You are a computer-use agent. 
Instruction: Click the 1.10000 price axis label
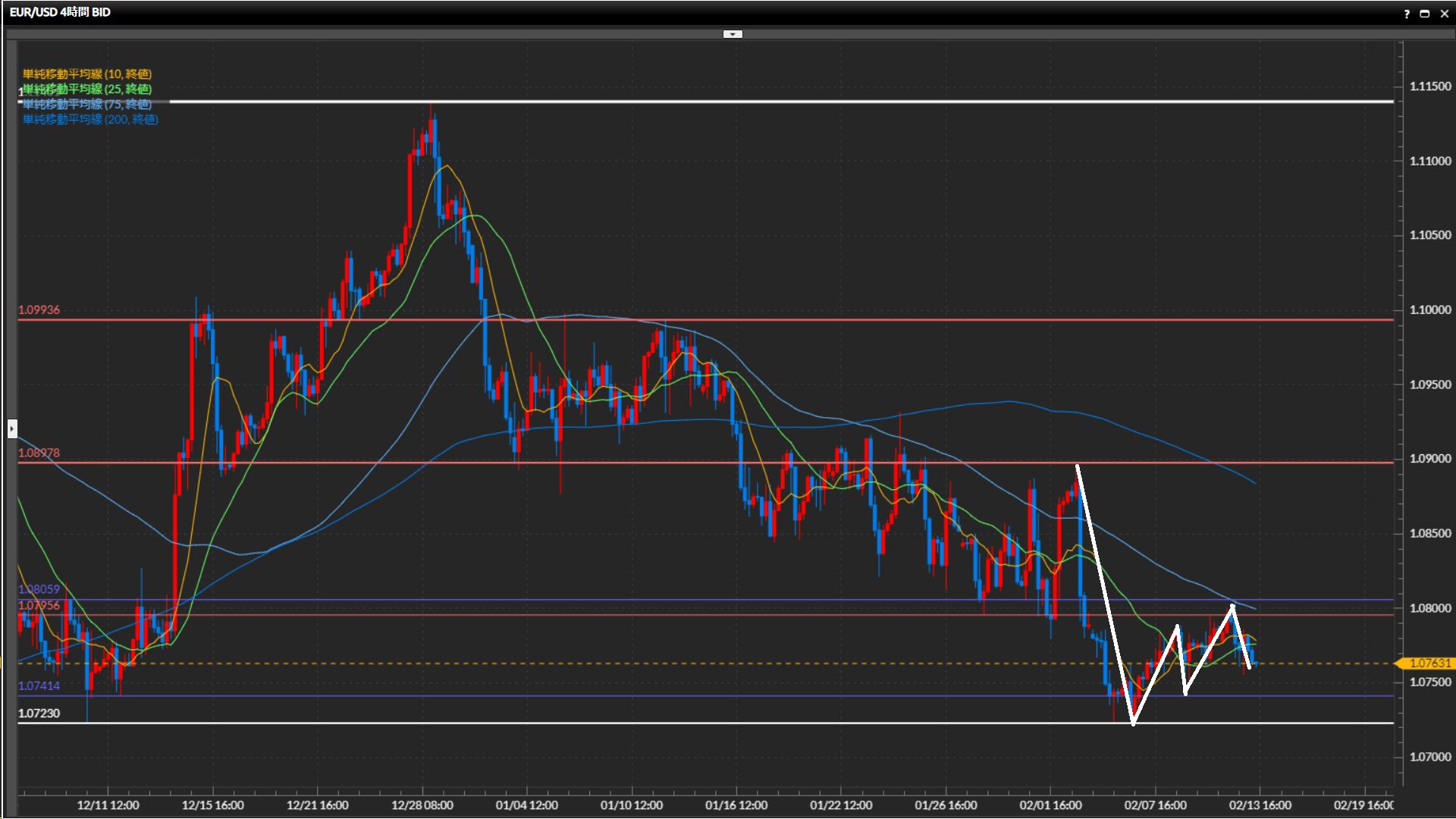(1429, 309)
